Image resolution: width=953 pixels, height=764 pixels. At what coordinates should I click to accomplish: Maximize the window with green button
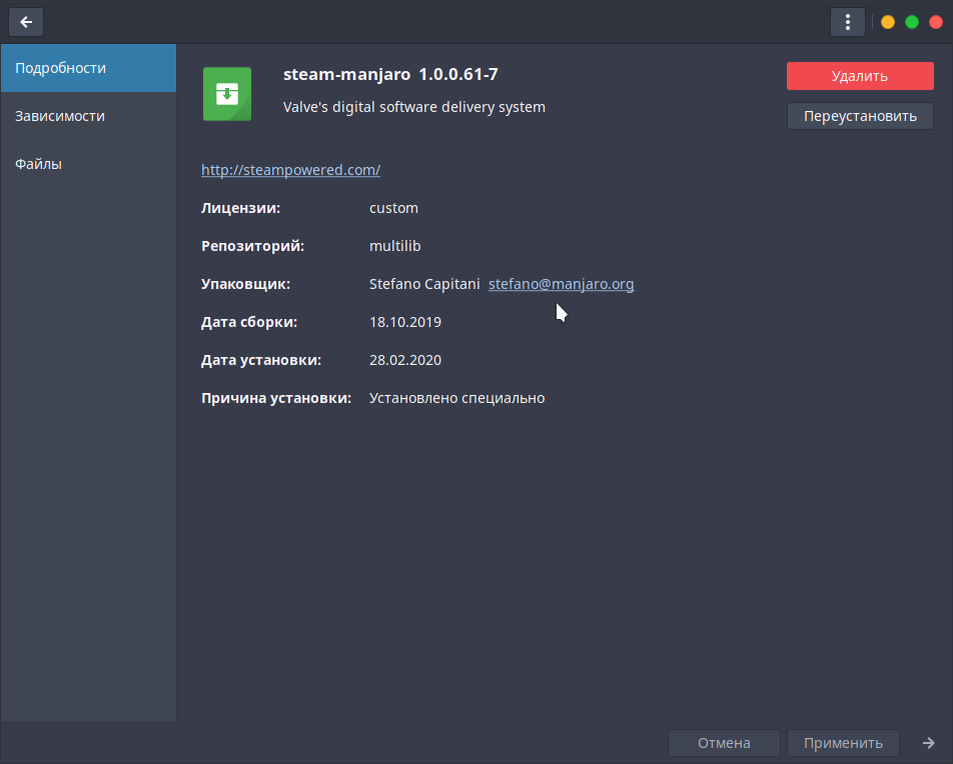(912, 22)
